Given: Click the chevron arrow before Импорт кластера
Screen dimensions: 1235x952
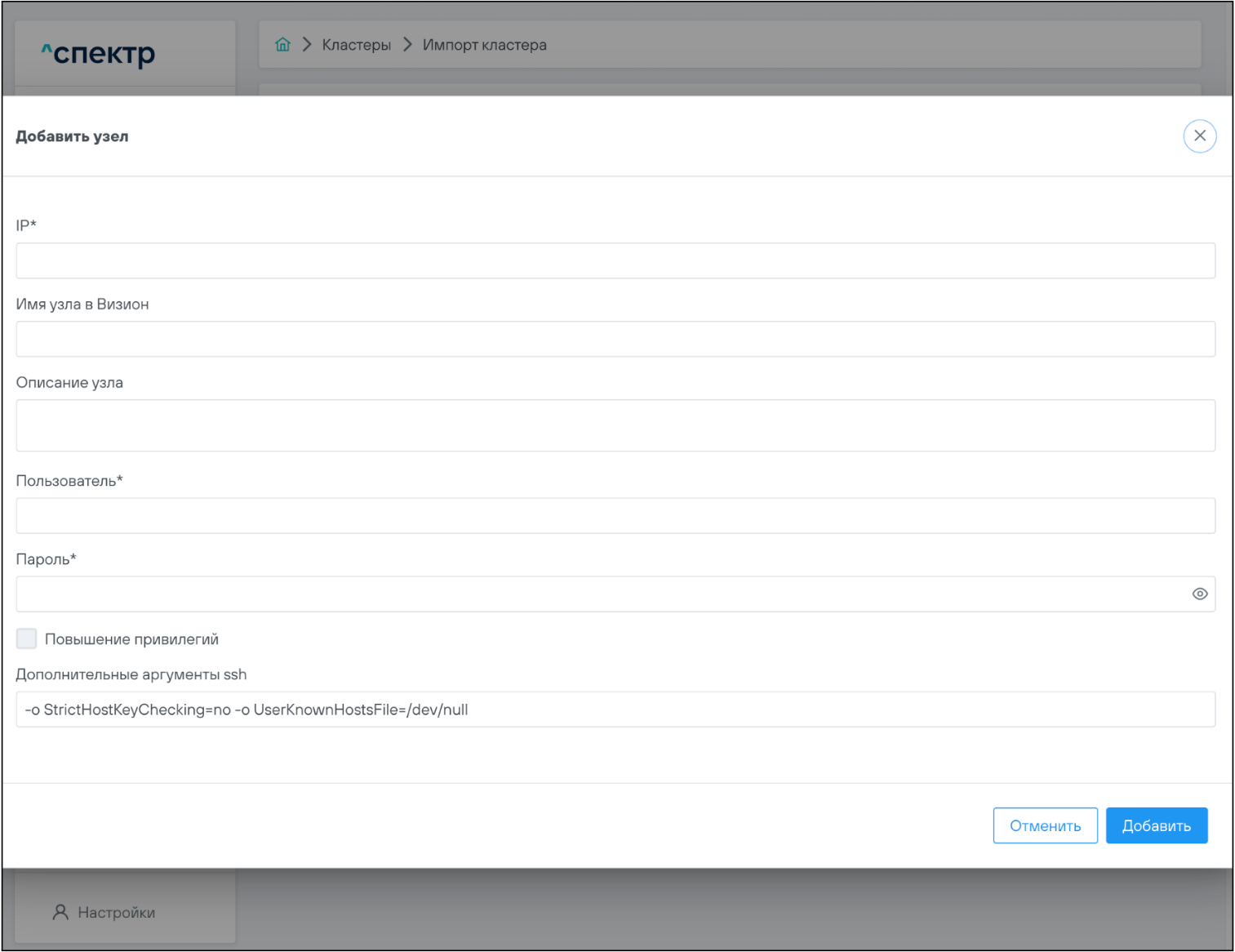Looking at the screenshot, I should (407, 45).
